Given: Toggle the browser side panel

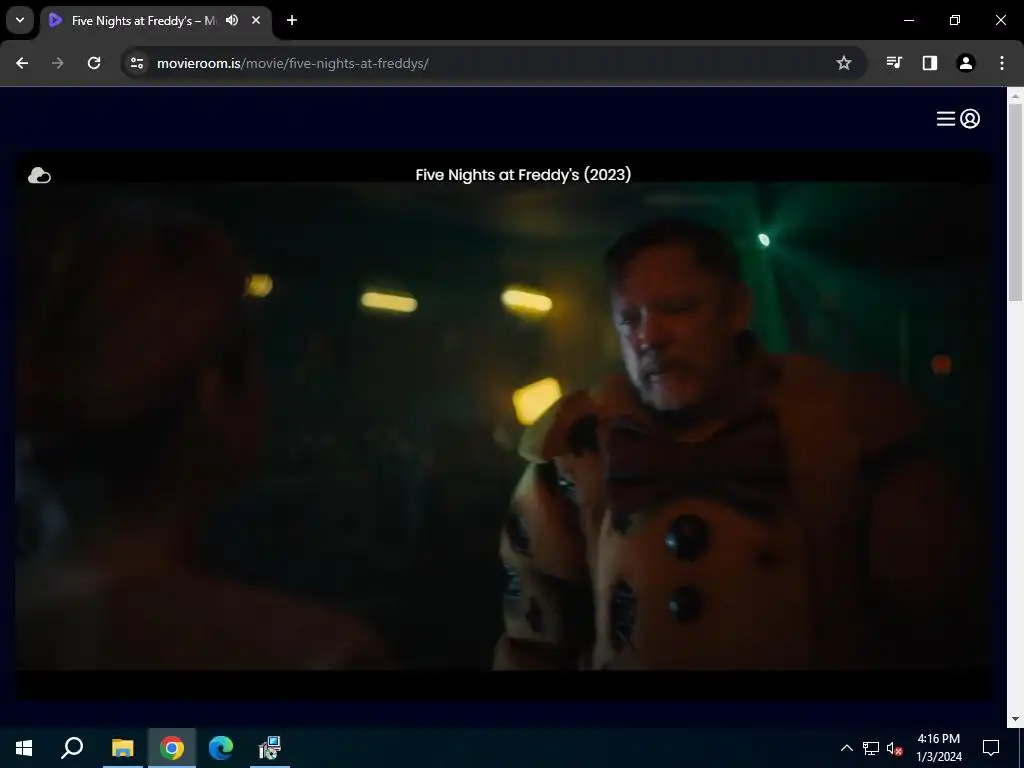Looking at the screenshot, I should (930, 63).
